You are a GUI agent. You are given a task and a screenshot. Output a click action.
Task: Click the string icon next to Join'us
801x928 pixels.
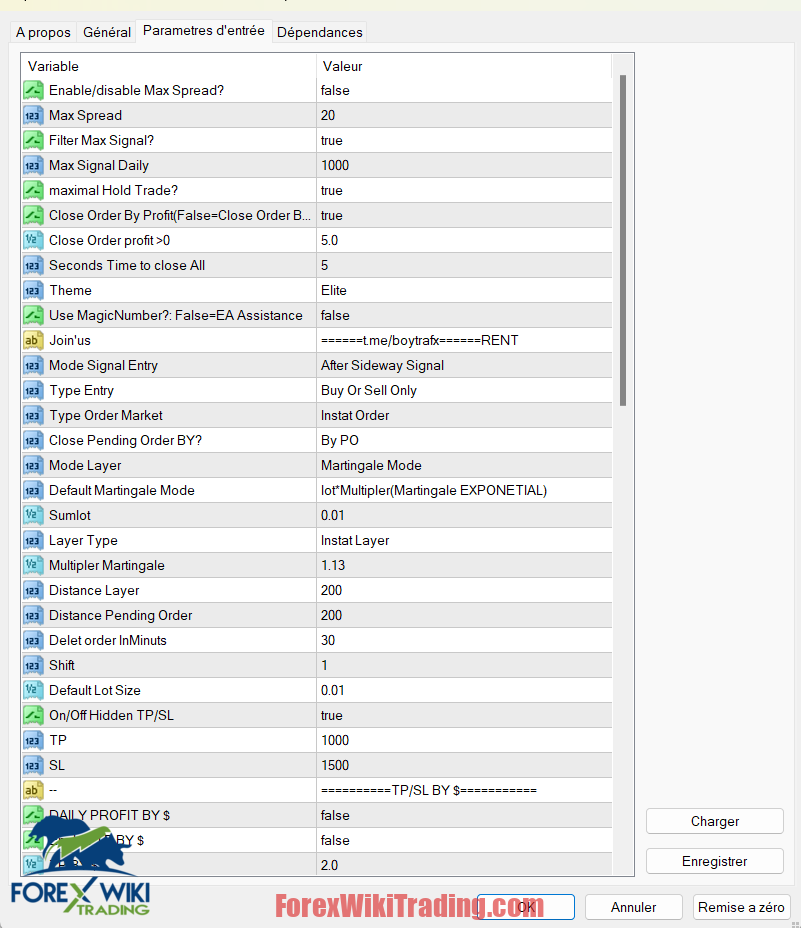pyautogui.click(x=32, y=340)
